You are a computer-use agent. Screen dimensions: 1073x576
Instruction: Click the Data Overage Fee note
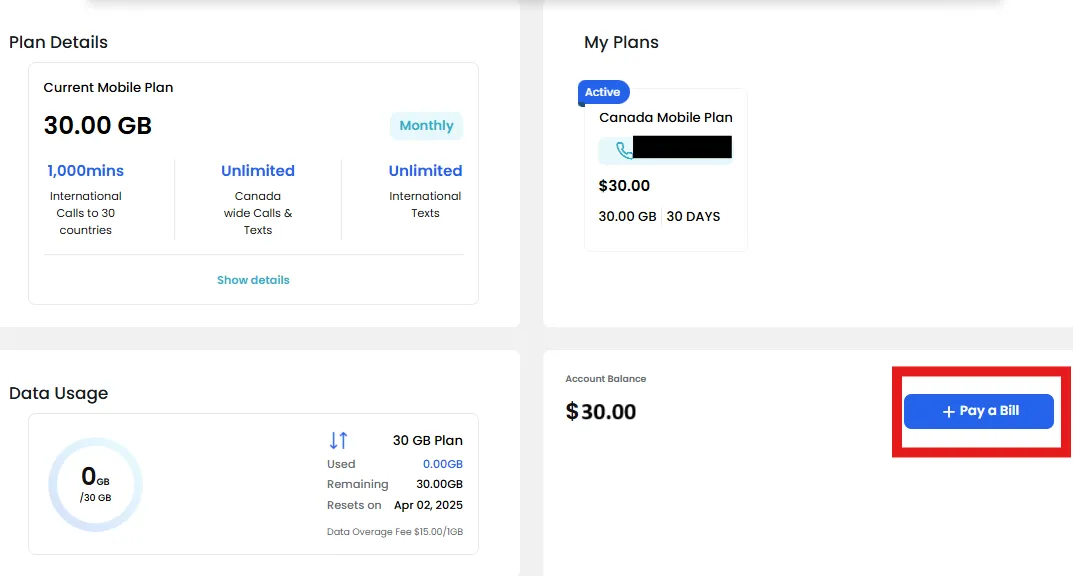pyautogui.click(x=395, y=531)
